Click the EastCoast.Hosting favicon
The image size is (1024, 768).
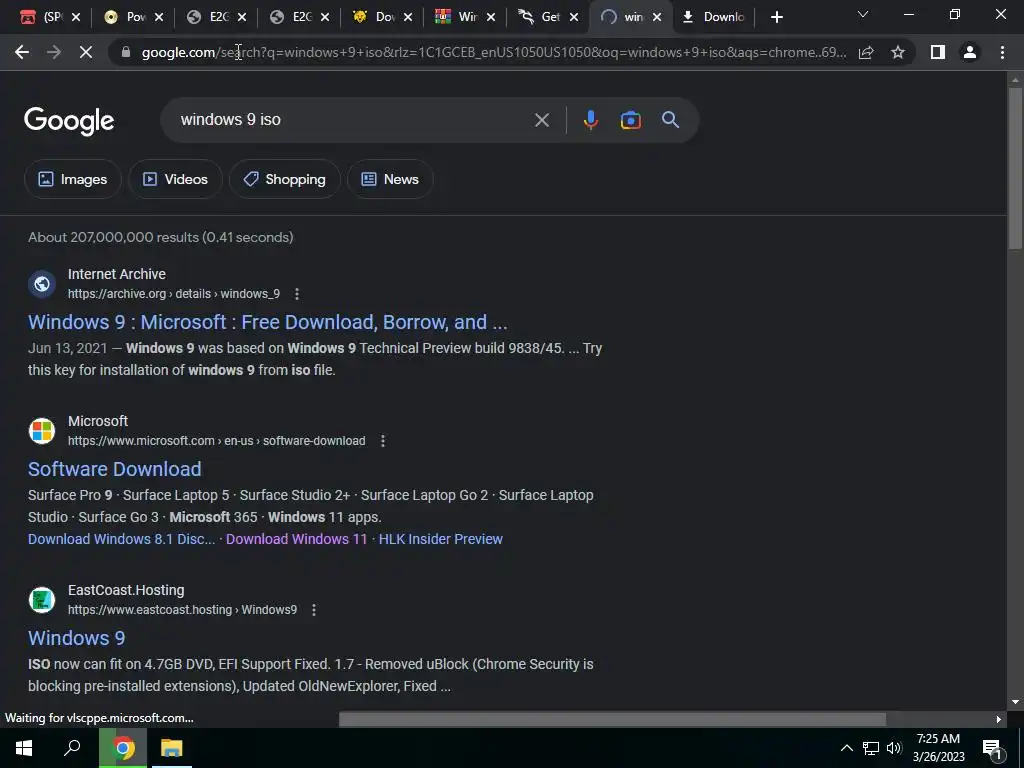[42, 600]
